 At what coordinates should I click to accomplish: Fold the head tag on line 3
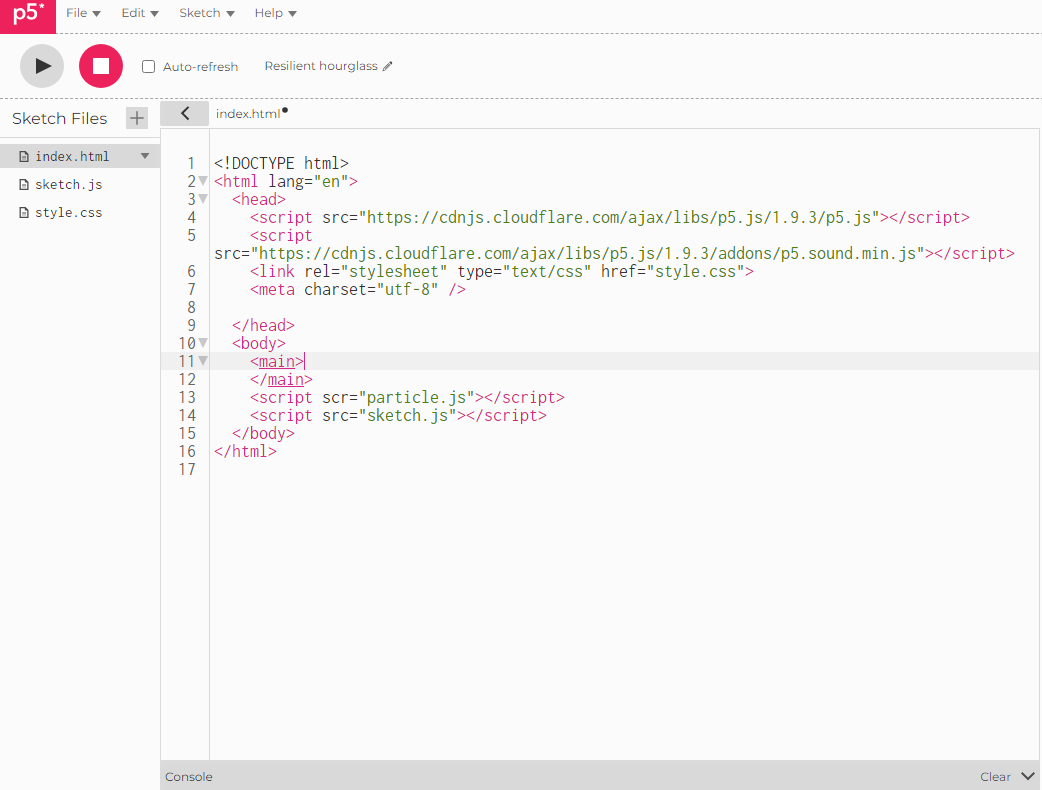[x=203, y=199]
